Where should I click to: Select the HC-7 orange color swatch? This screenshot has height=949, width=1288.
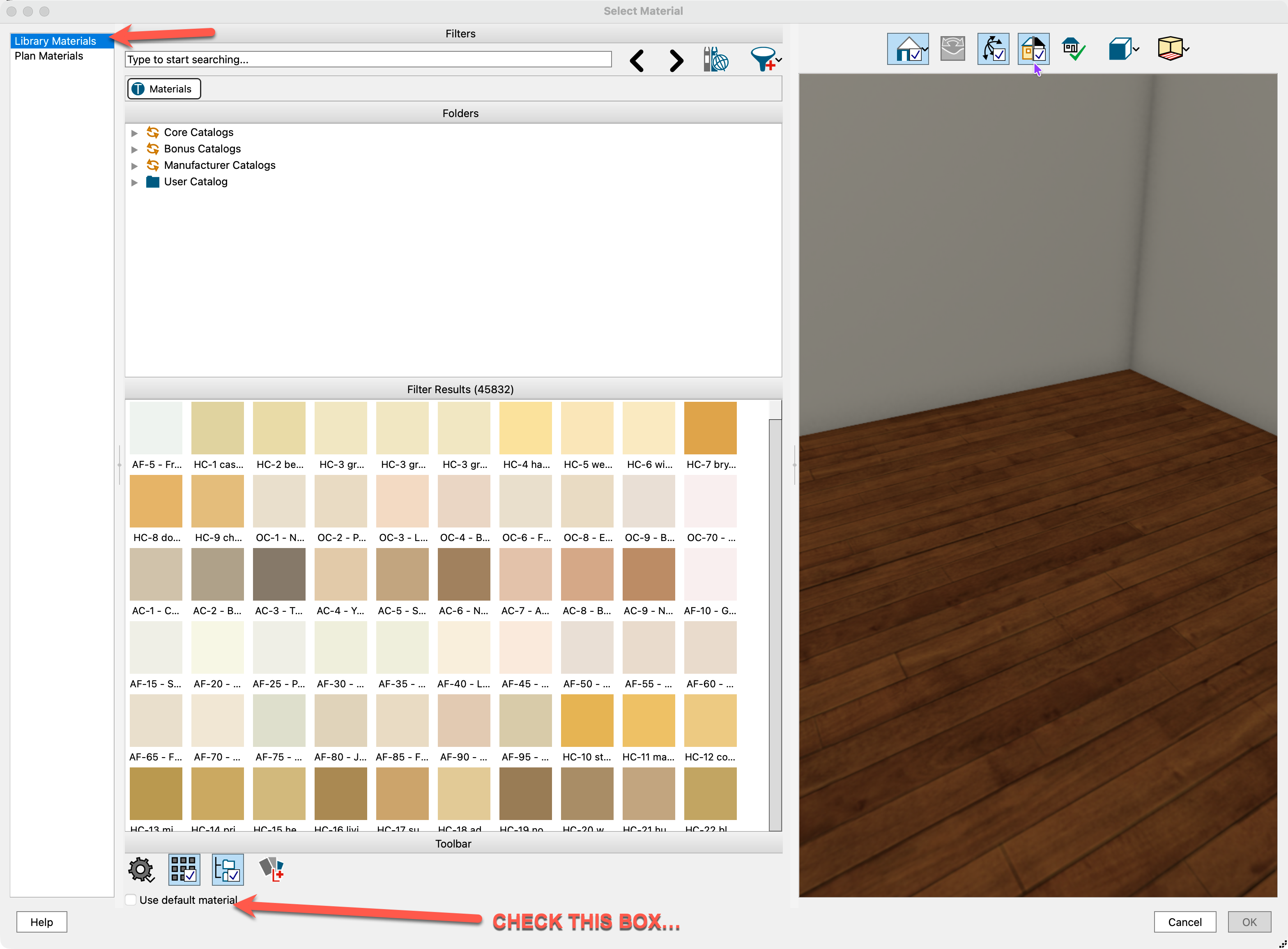pyautogui.click(x=710, y=428)
